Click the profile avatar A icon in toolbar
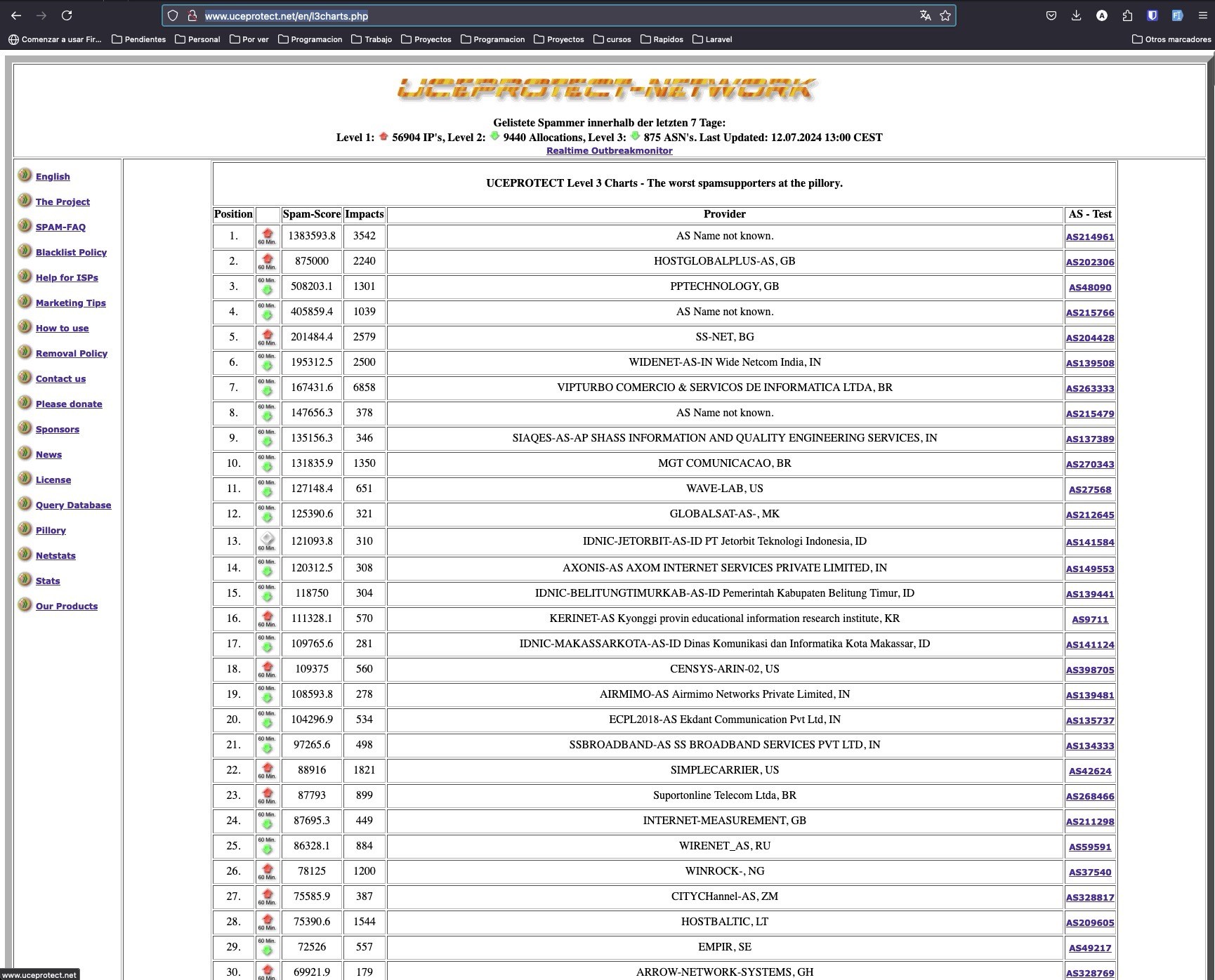Viewport: 1215px width, 980px height. 1102,15
